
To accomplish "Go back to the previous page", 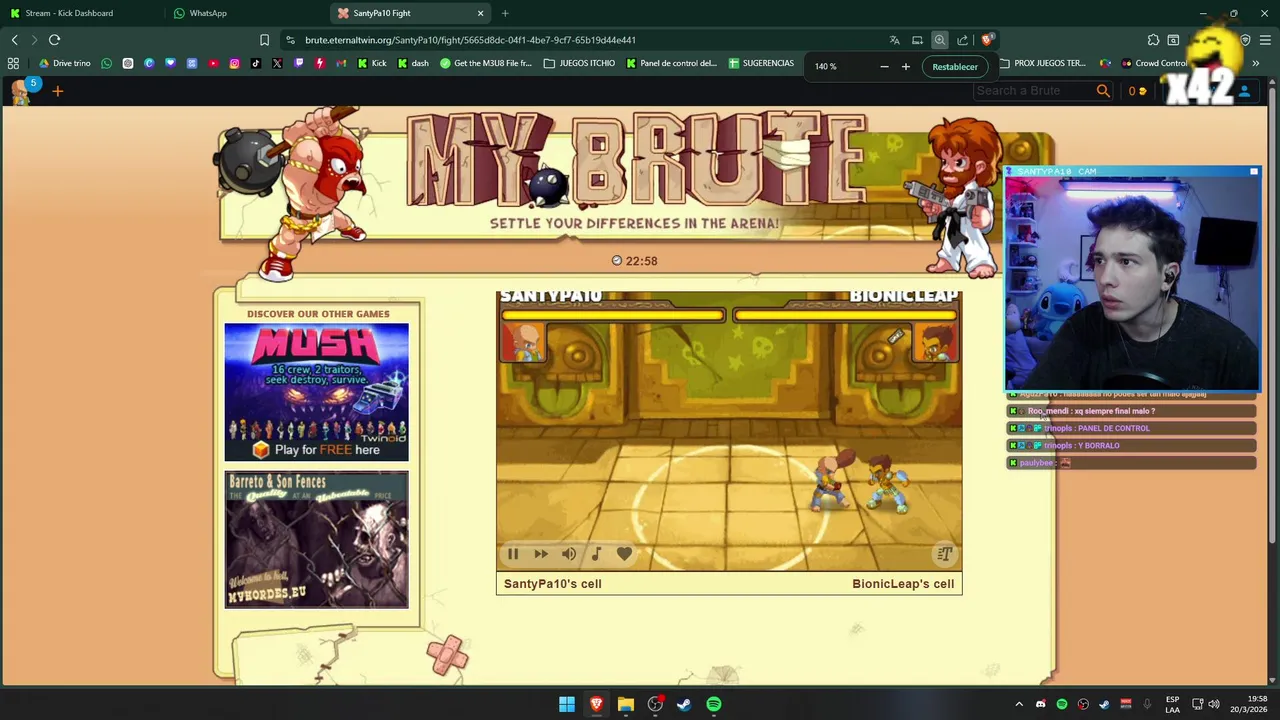I will [14, 40].
